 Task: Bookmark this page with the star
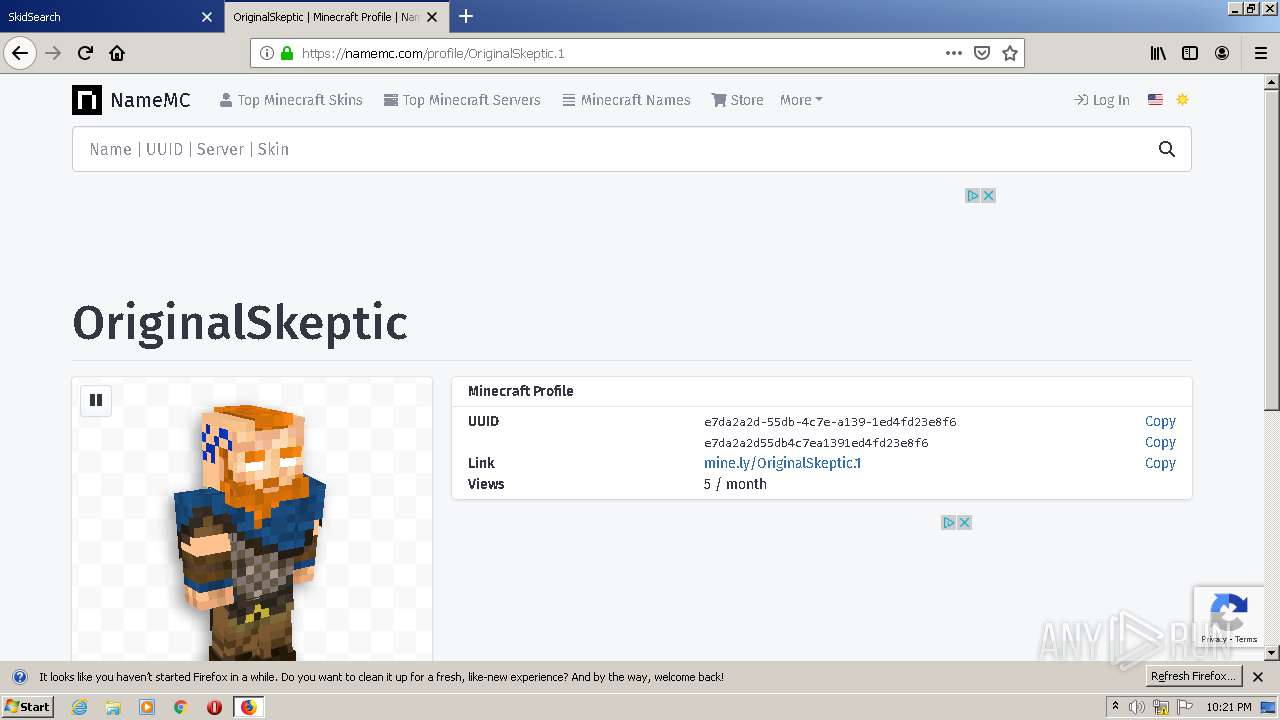pyautogui.click(x=1010, y=53)
